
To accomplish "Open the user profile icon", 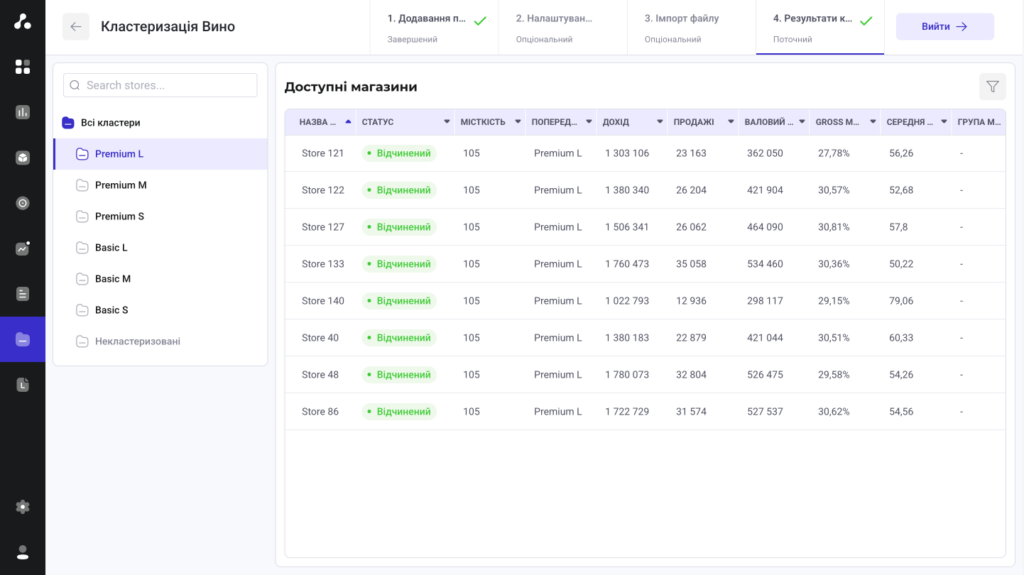I will click(x=22, y=552).
